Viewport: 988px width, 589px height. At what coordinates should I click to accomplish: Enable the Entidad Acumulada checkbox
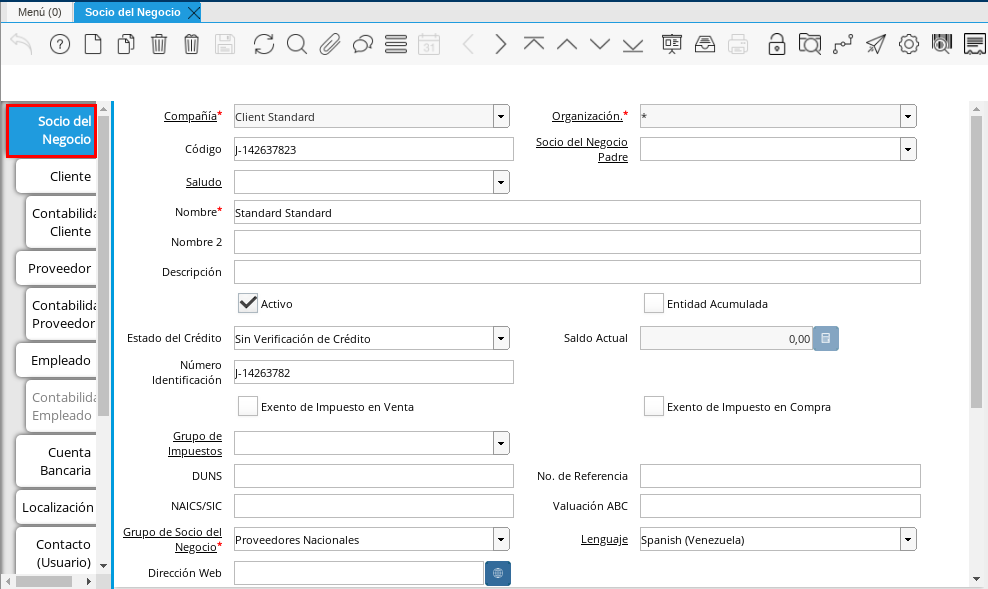[654, 303]
